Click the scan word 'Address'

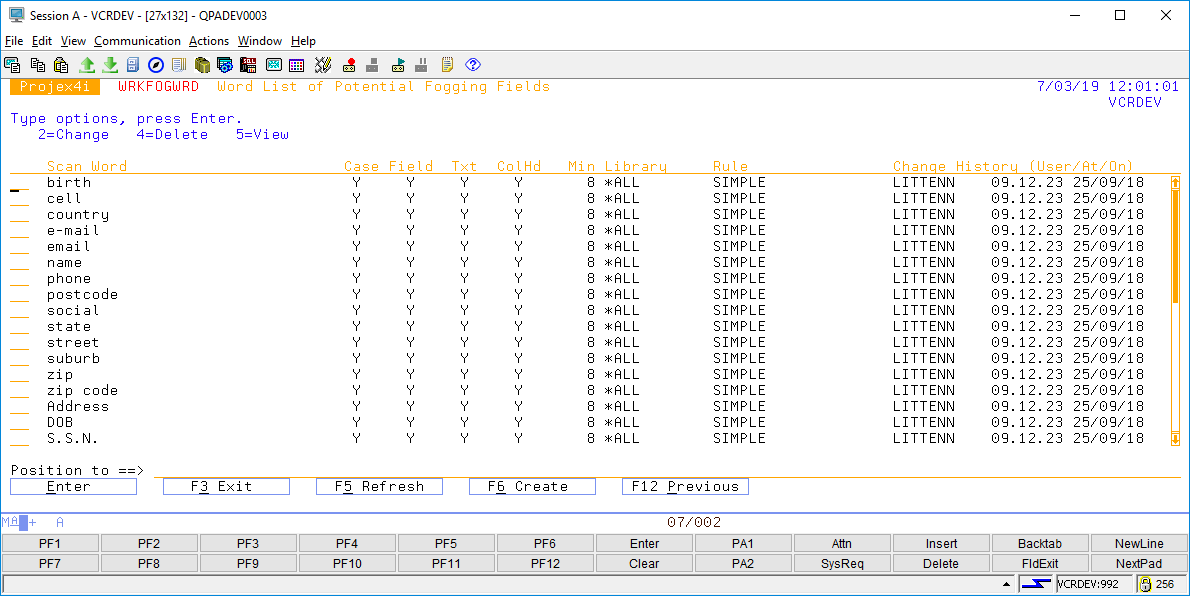pos(77,406)
